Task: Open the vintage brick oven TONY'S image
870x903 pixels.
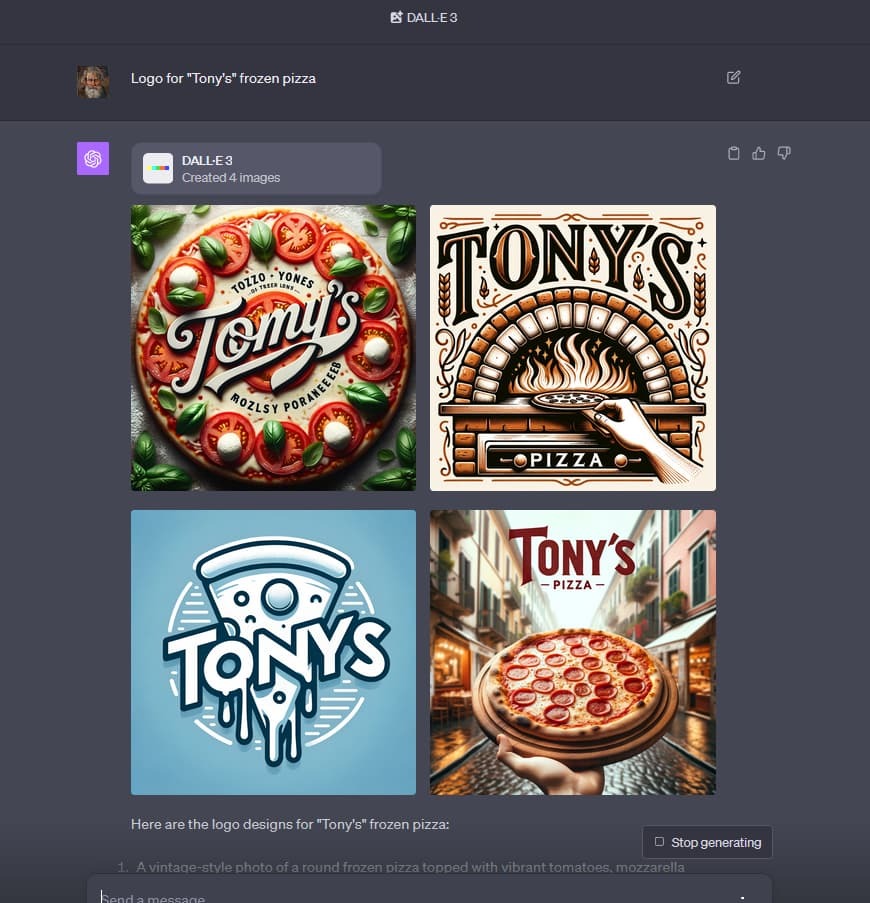Action: coord(573,348)
